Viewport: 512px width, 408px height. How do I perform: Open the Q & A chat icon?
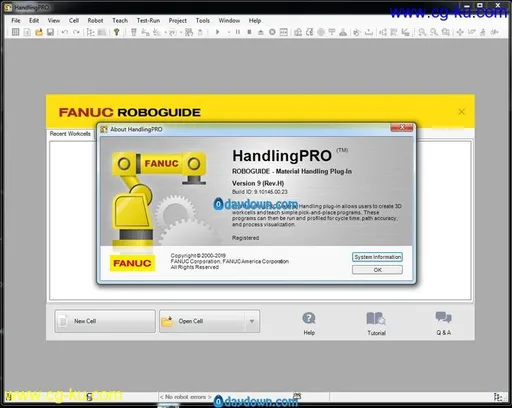443,323
